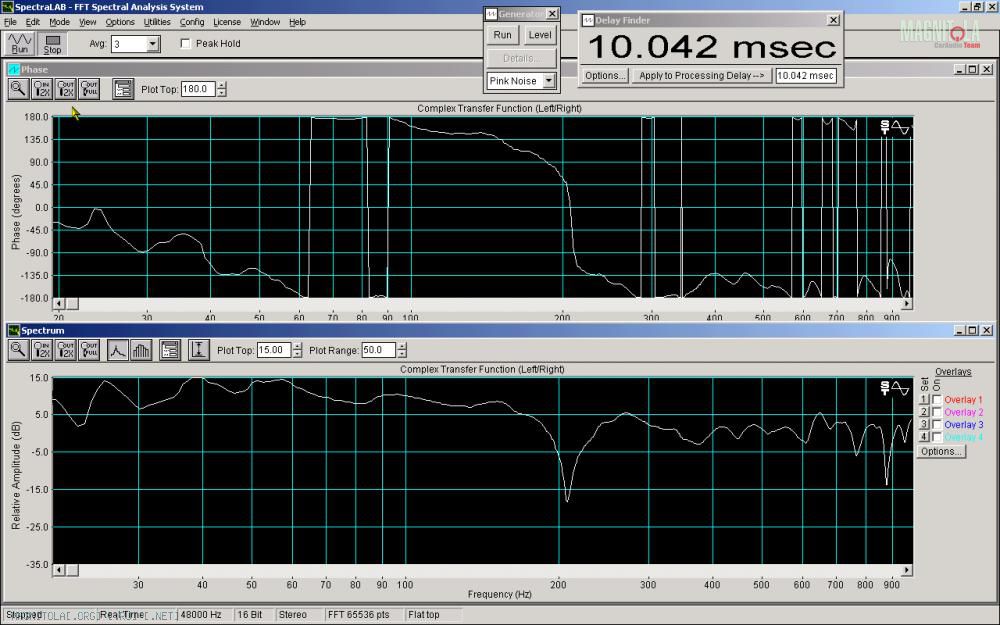Image resolution: width=1000 pixels, height=625 pixels.
Task: Click the Phase plot scrollbar left arrow
Action: (58, 304)
